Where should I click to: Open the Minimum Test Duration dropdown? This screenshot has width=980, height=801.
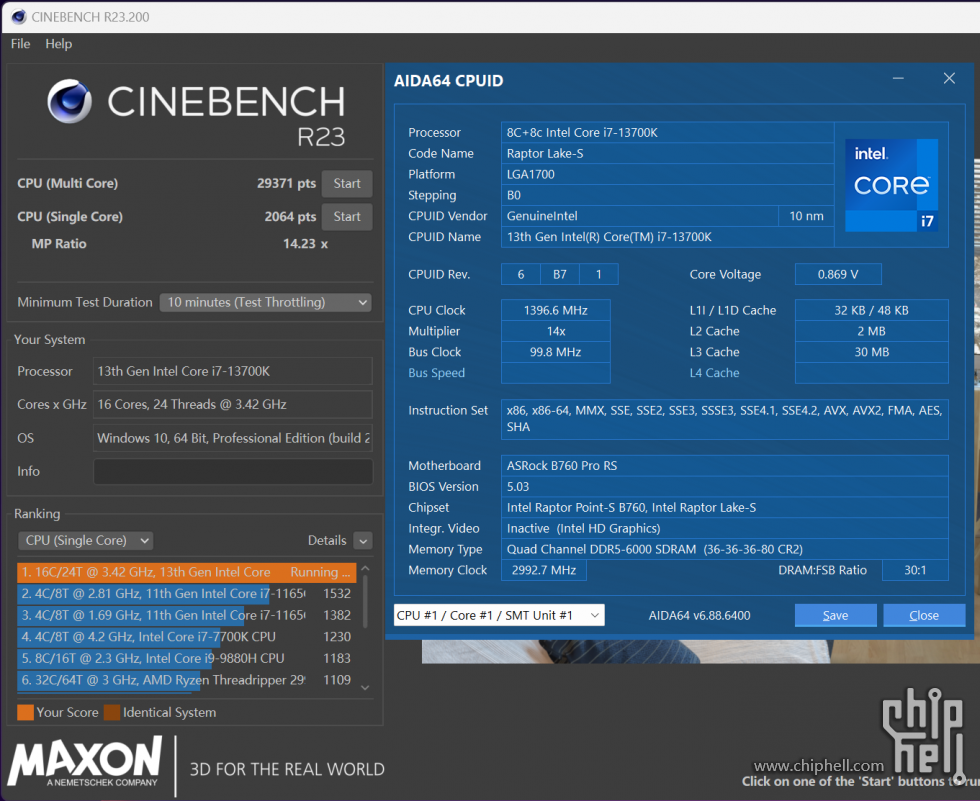pyautogui.click(x=266, y=302)
